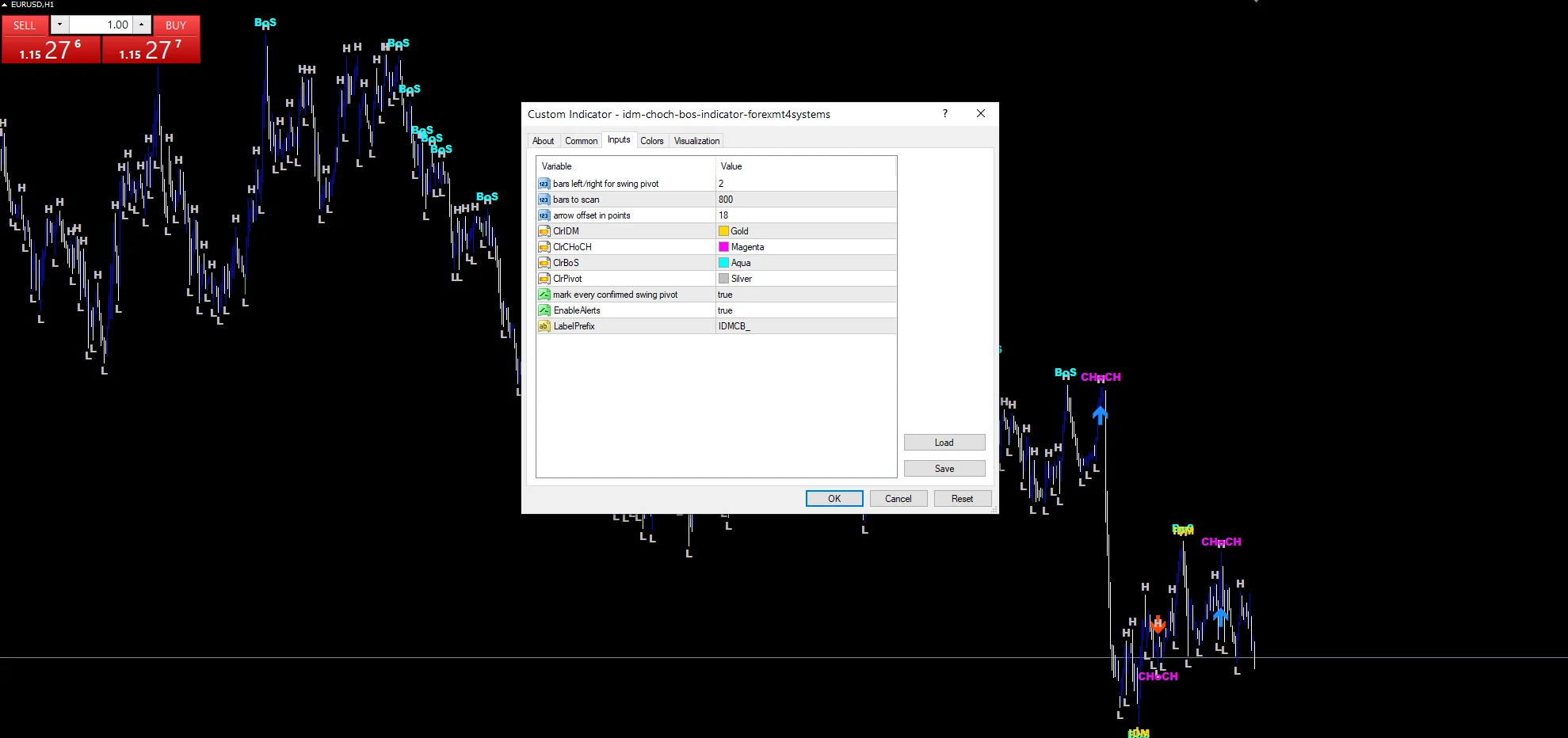Click the Cancel button
The height and width of the screenshot is (738, 1568).
[x=898, y=499]
